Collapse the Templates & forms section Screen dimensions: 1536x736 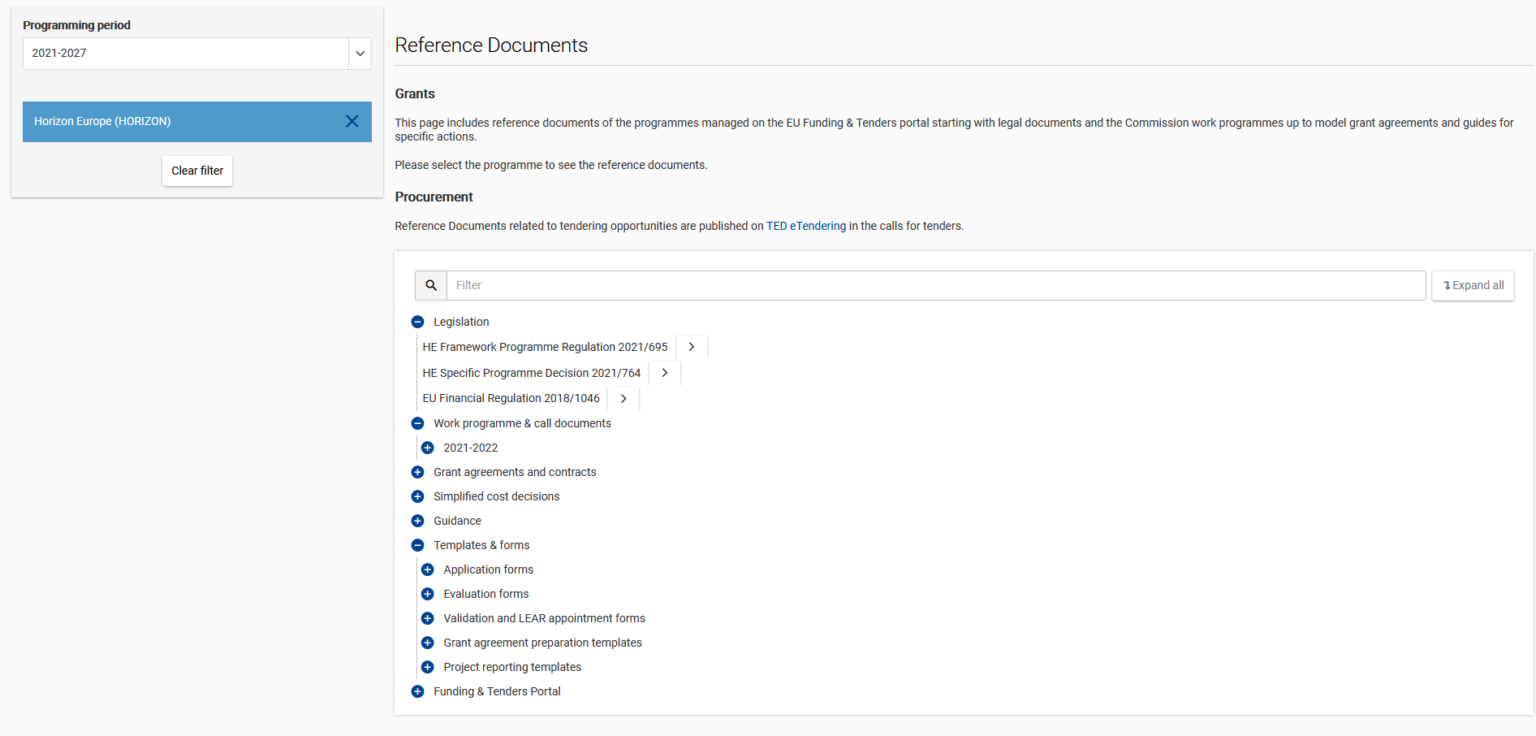pyautogui.click(x=417, y=545)
